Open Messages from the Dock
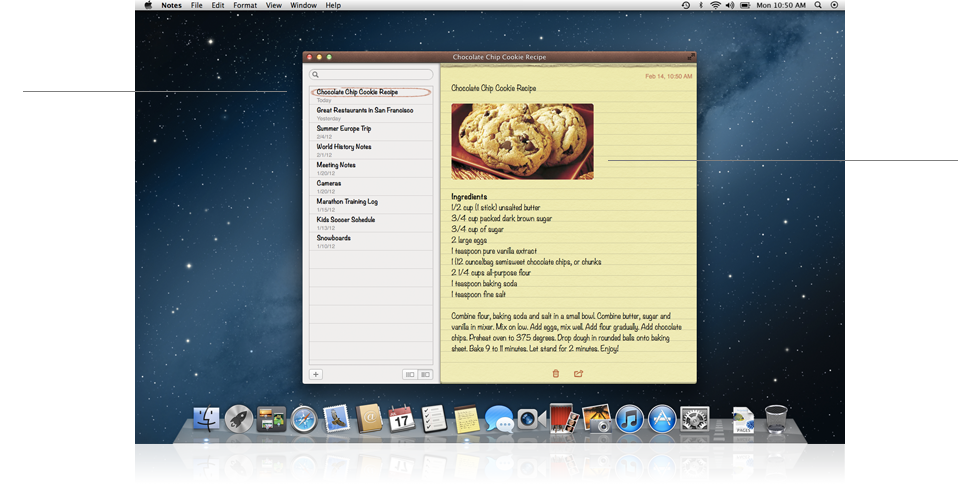The image size is (980, 484). [x=498, y=419]
